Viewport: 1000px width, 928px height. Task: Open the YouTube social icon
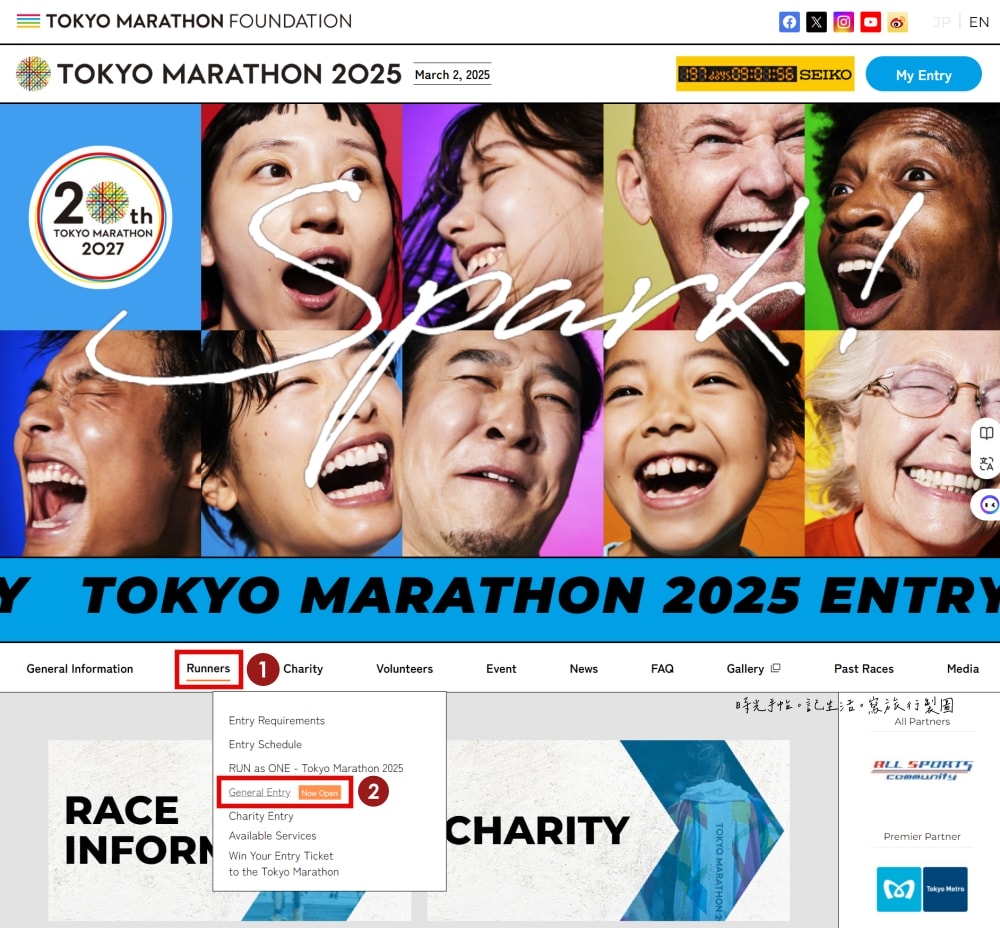coord(871,22)
